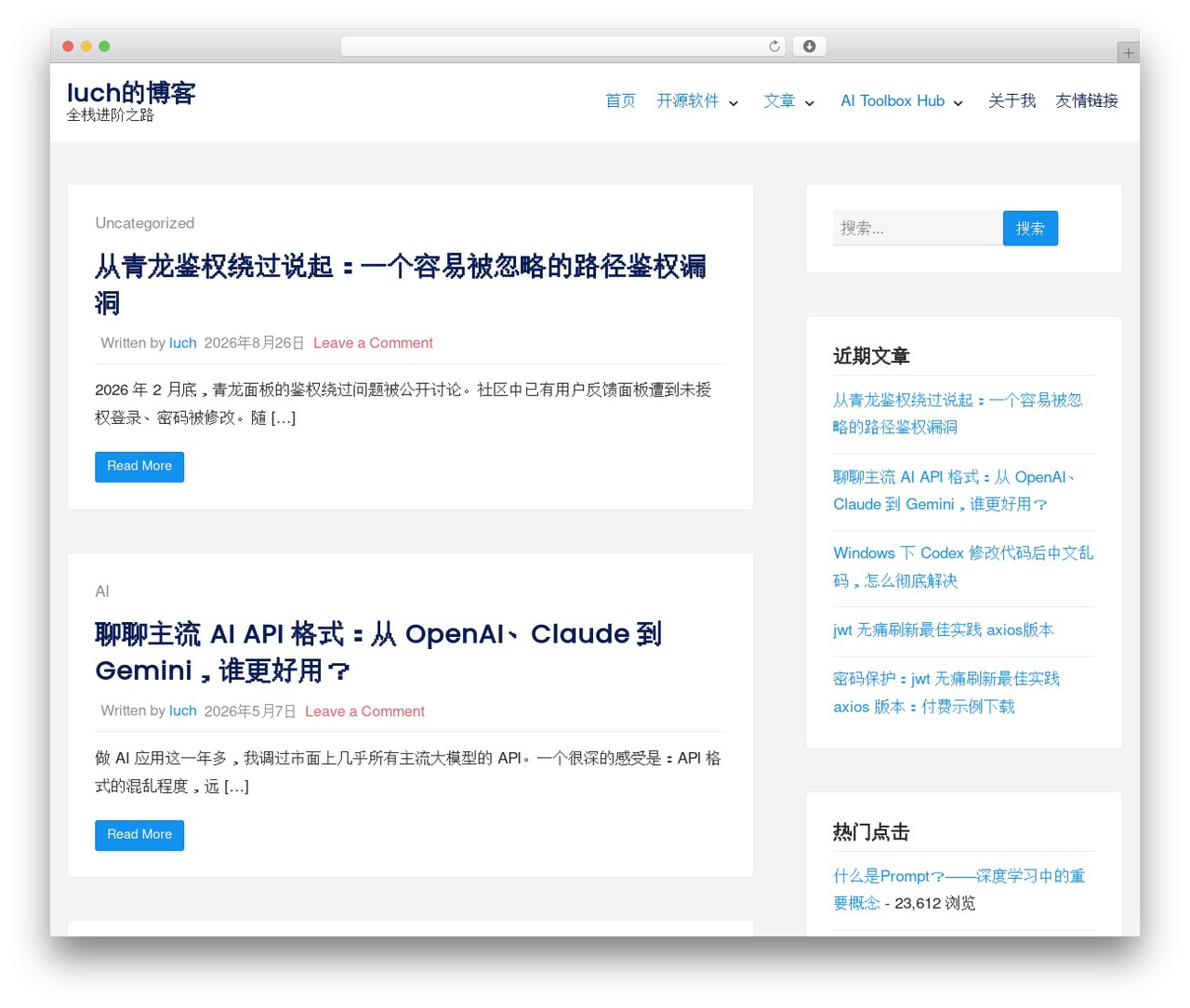Expand the 开源软件 menu chevron

[734, 103]
